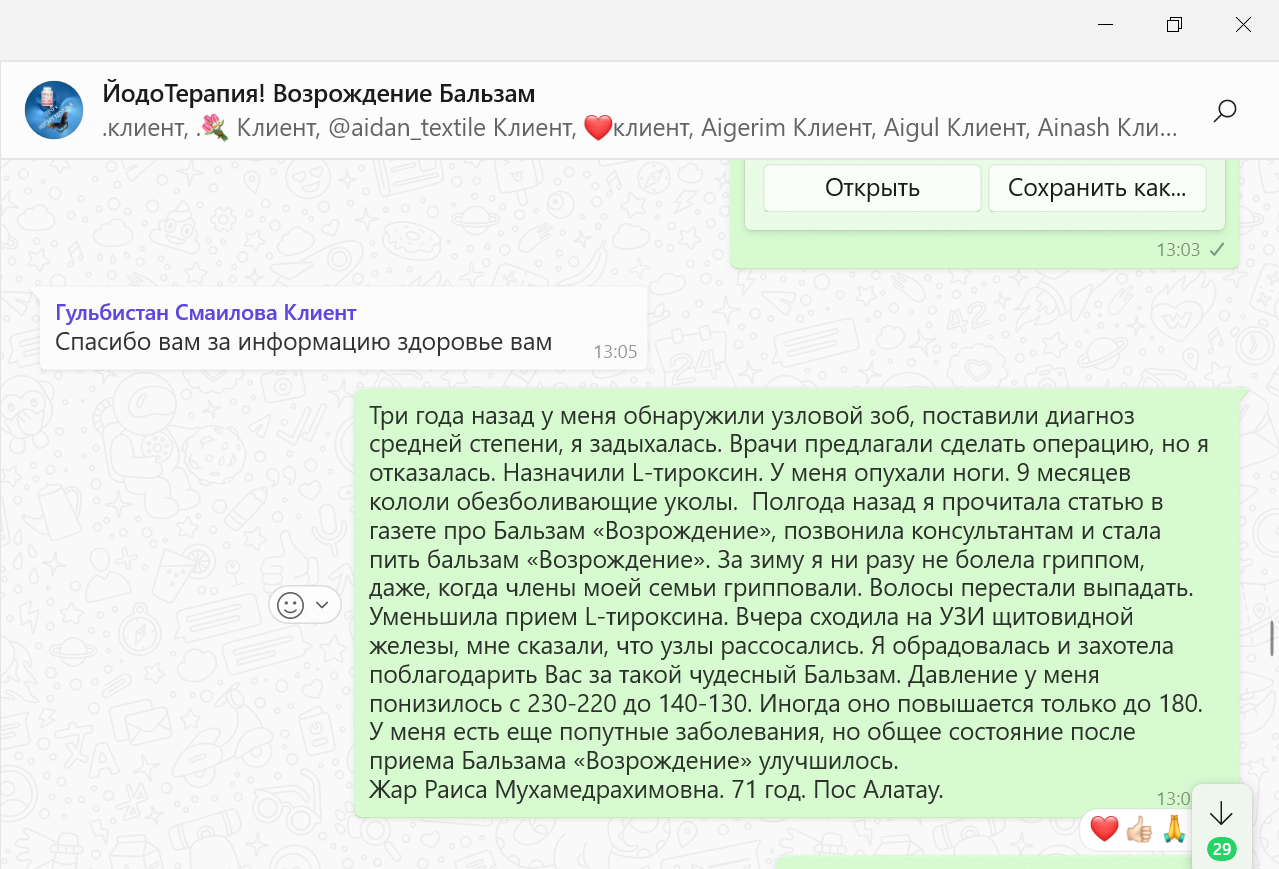Image resolution: width=1279 pixels, height=869 pixels.
Task: Click the group participants list subtitle
Action: click(x=640, y=128)
